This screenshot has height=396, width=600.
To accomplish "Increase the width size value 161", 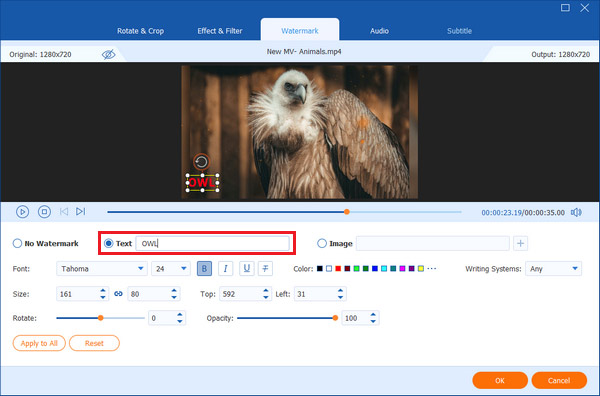I will pos(103,291).
